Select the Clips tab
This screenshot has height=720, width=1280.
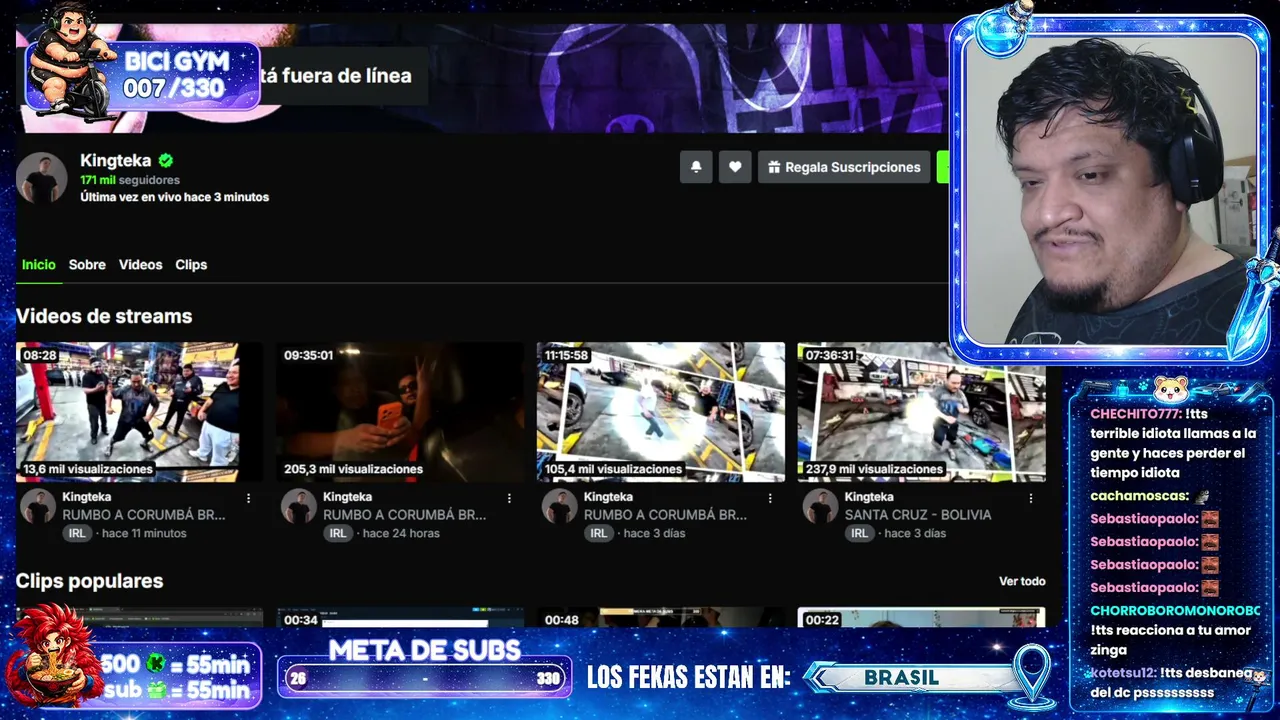[191, 265]
